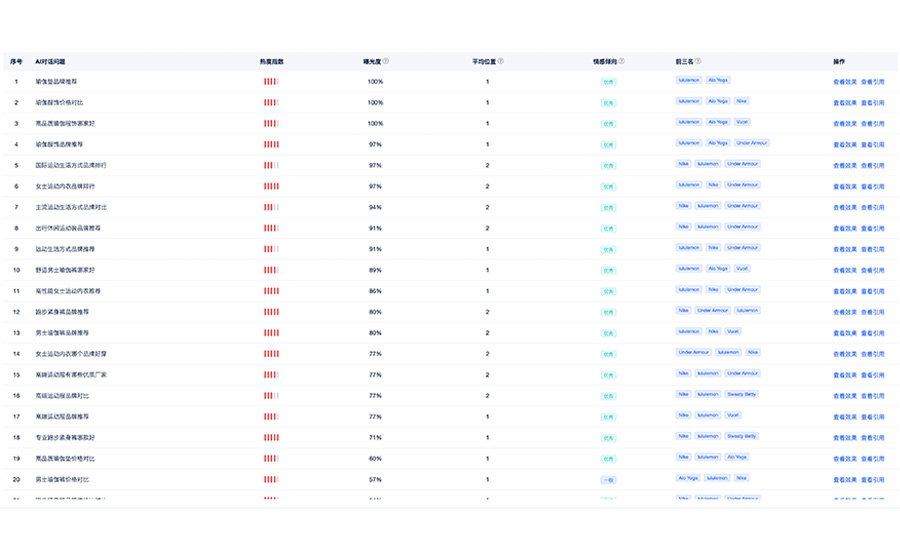Click the heat index bars in row 10

click(271, 270)
